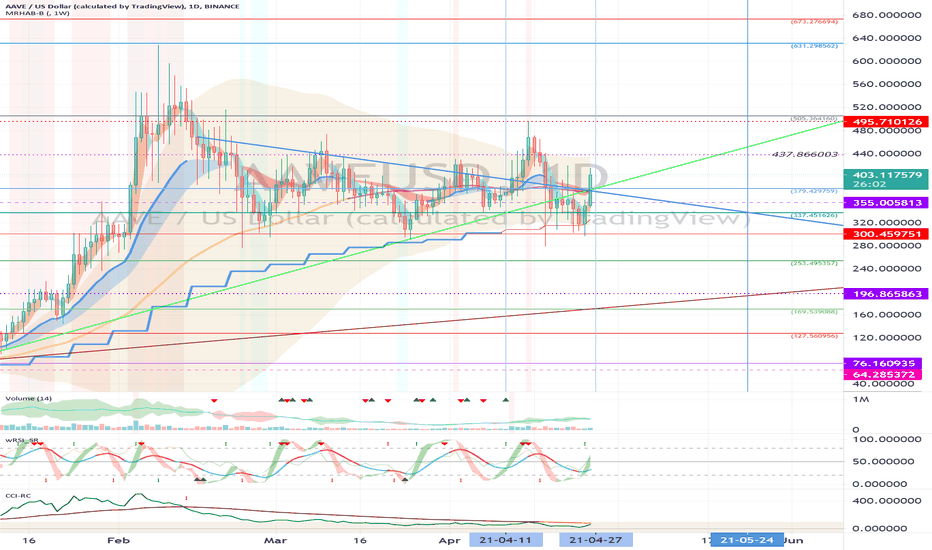Select the (253.495357) level label
This screenshot has height=550, width=932.
pos(814,263)
